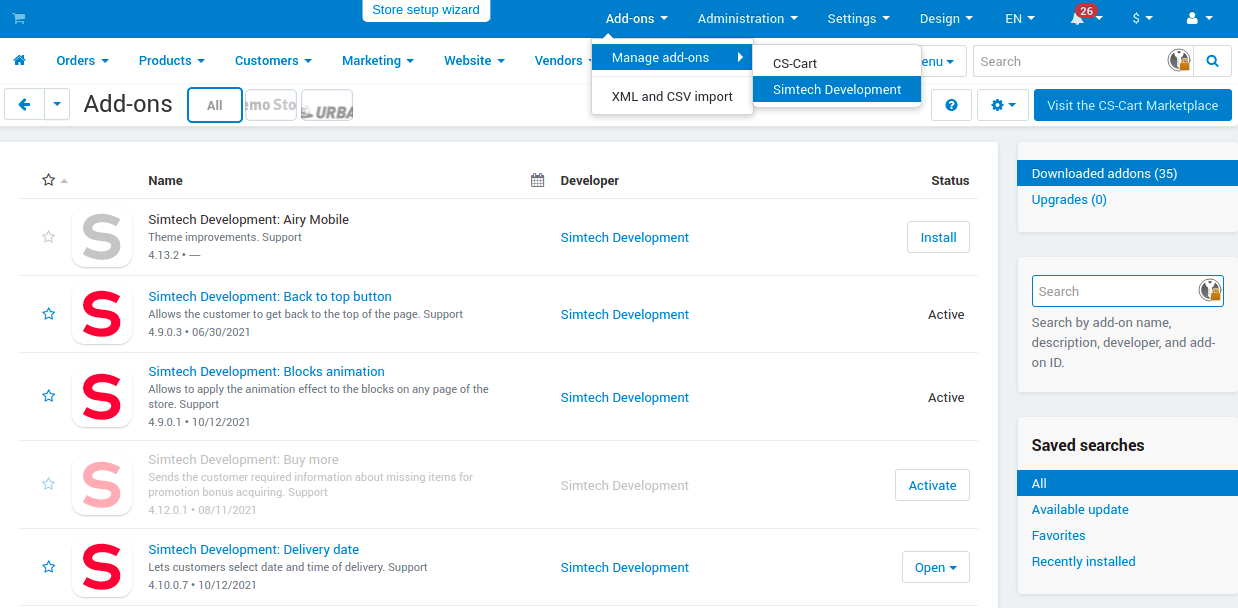
Task: Expand the Website menu
Action: pyautogui.click(x=475, y=61)
